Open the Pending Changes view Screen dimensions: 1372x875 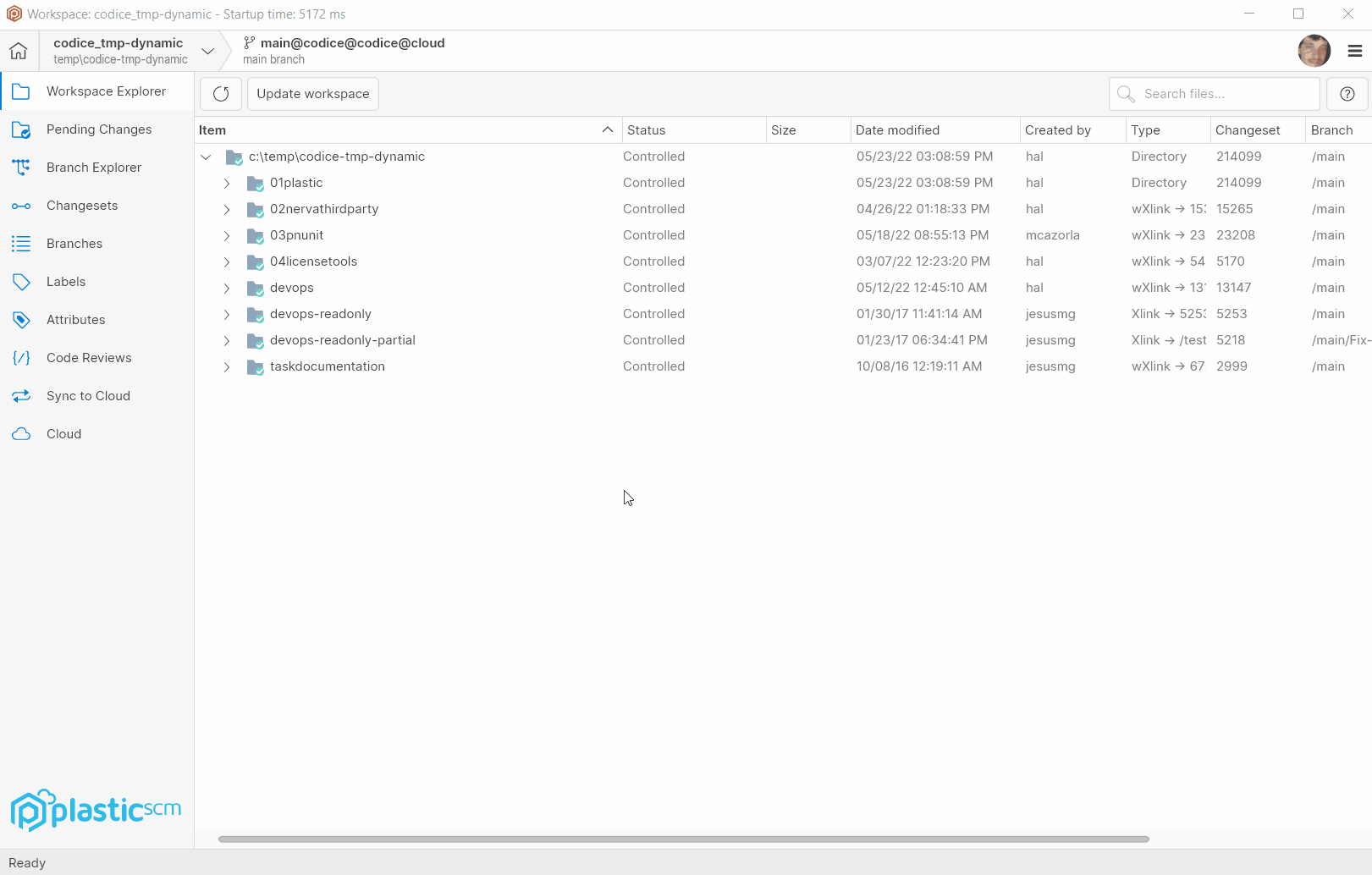pos(99,129)
